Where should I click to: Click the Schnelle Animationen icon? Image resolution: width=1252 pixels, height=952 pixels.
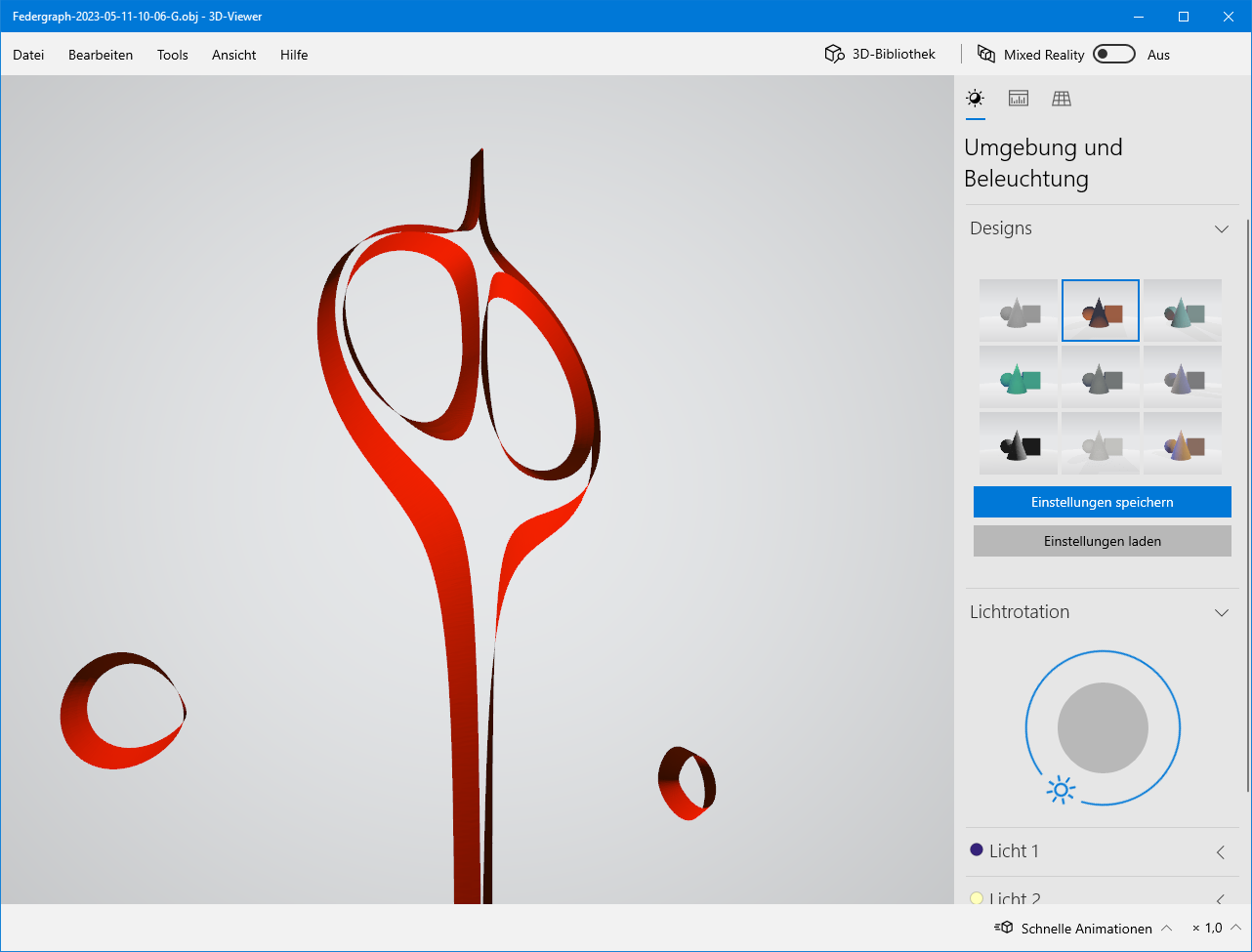coord(1004,928)
